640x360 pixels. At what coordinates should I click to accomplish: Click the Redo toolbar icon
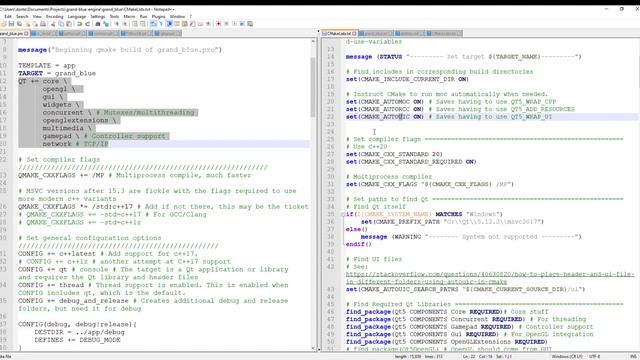click(87, 24)
